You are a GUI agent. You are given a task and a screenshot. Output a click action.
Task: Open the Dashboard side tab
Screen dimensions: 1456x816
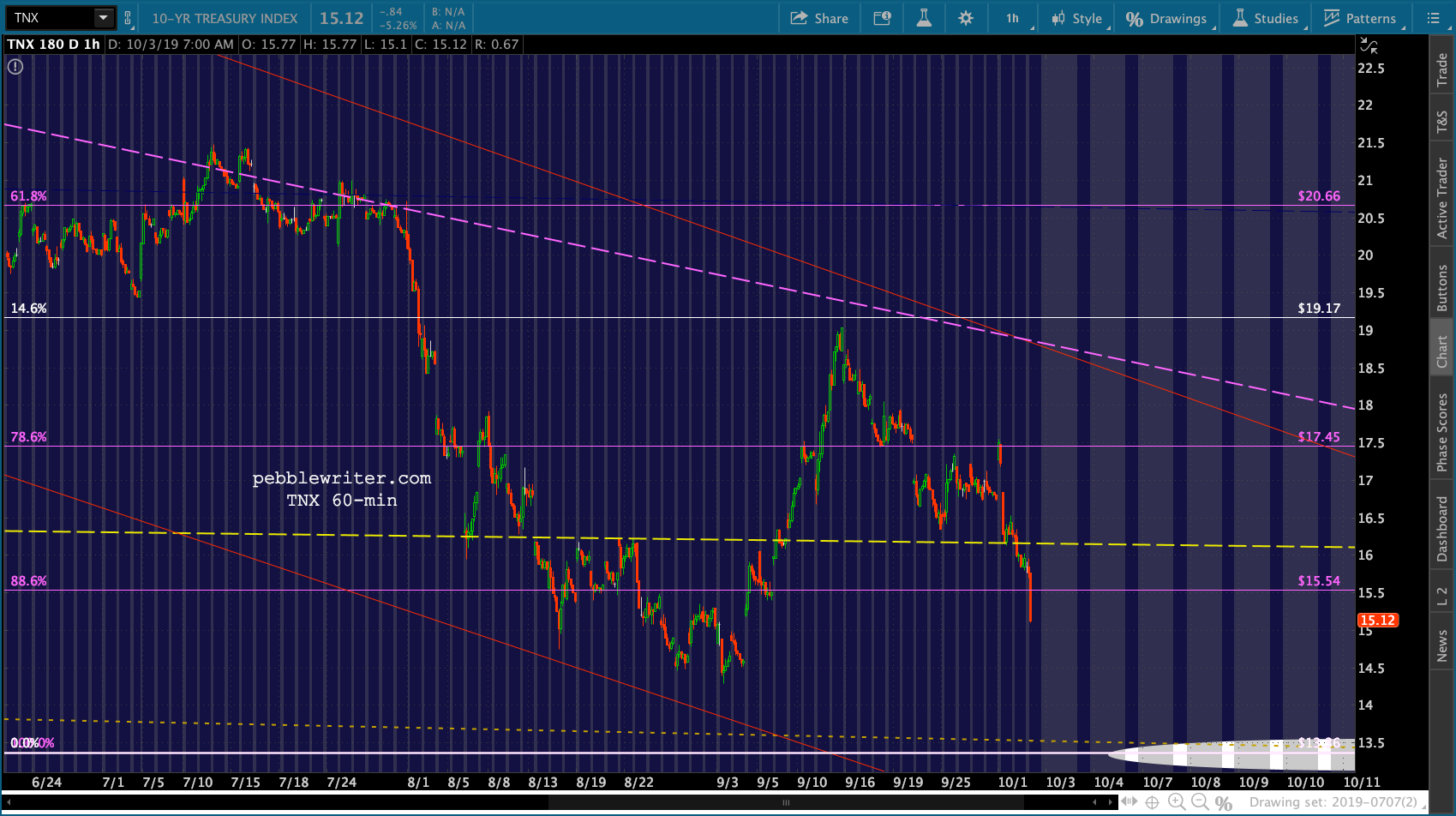[x=1442, y=530]
